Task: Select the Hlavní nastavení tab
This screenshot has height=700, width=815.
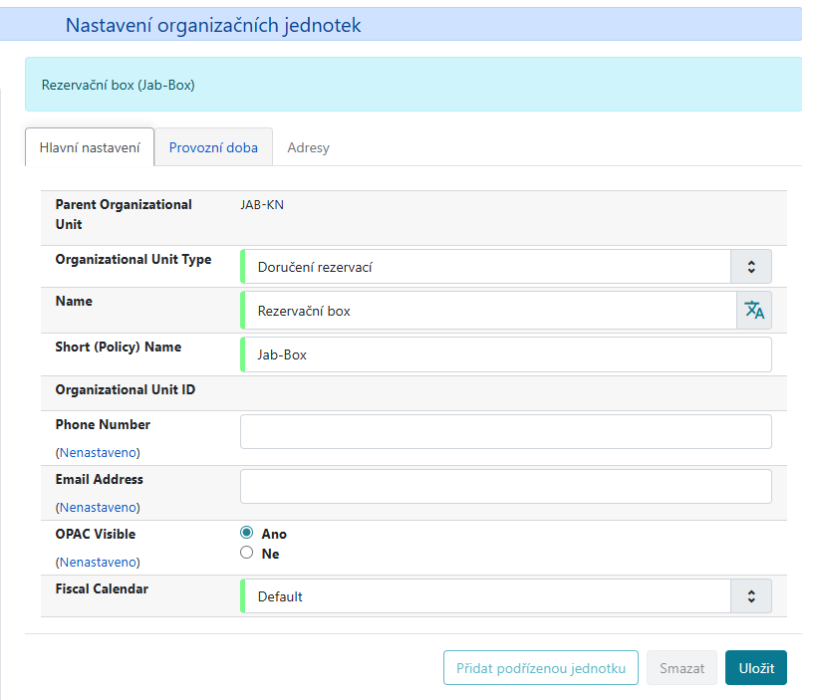Action: [x=90, y=147]
